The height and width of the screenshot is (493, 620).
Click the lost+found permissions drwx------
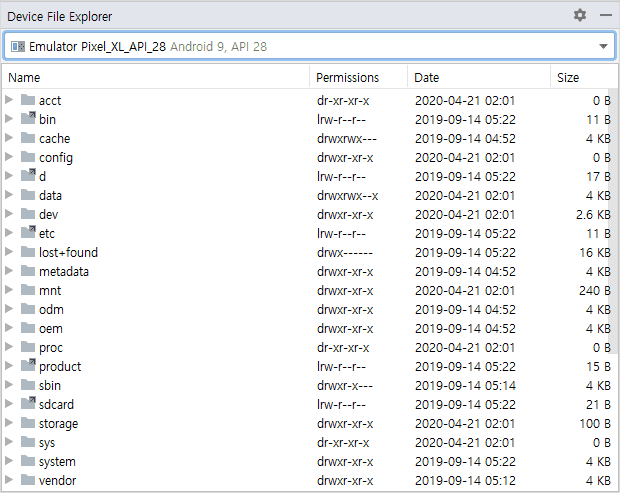(344, 253)
